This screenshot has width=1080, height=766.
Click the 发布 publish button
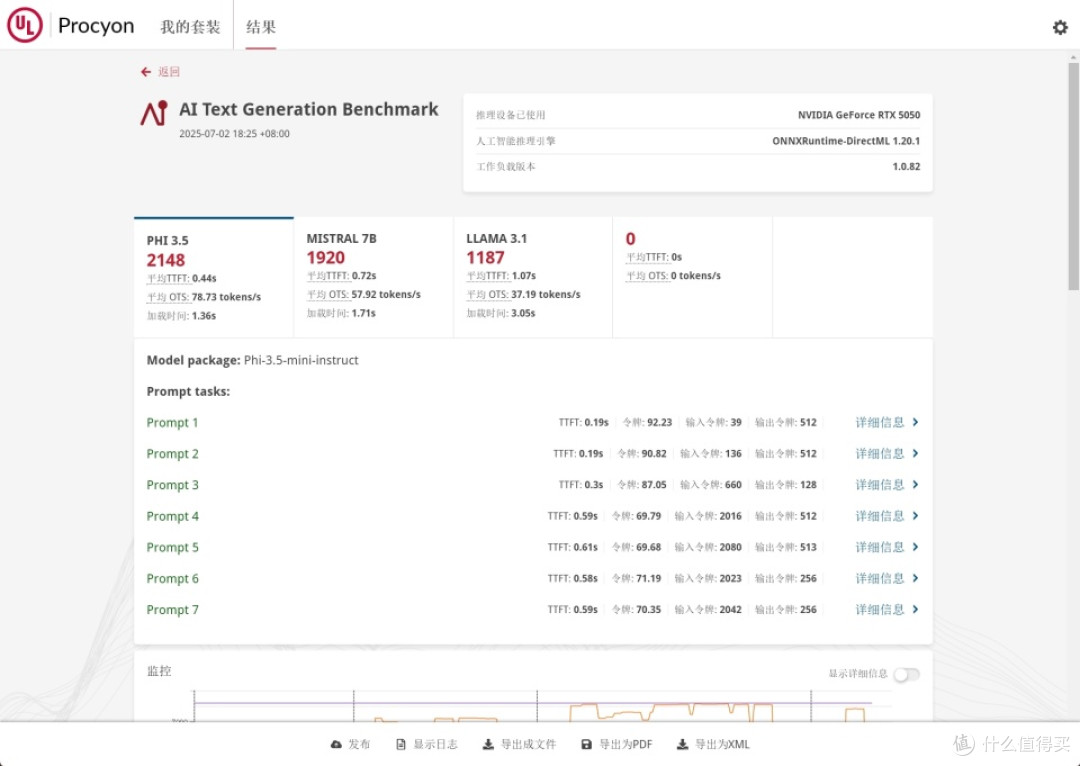click(351, 744)
